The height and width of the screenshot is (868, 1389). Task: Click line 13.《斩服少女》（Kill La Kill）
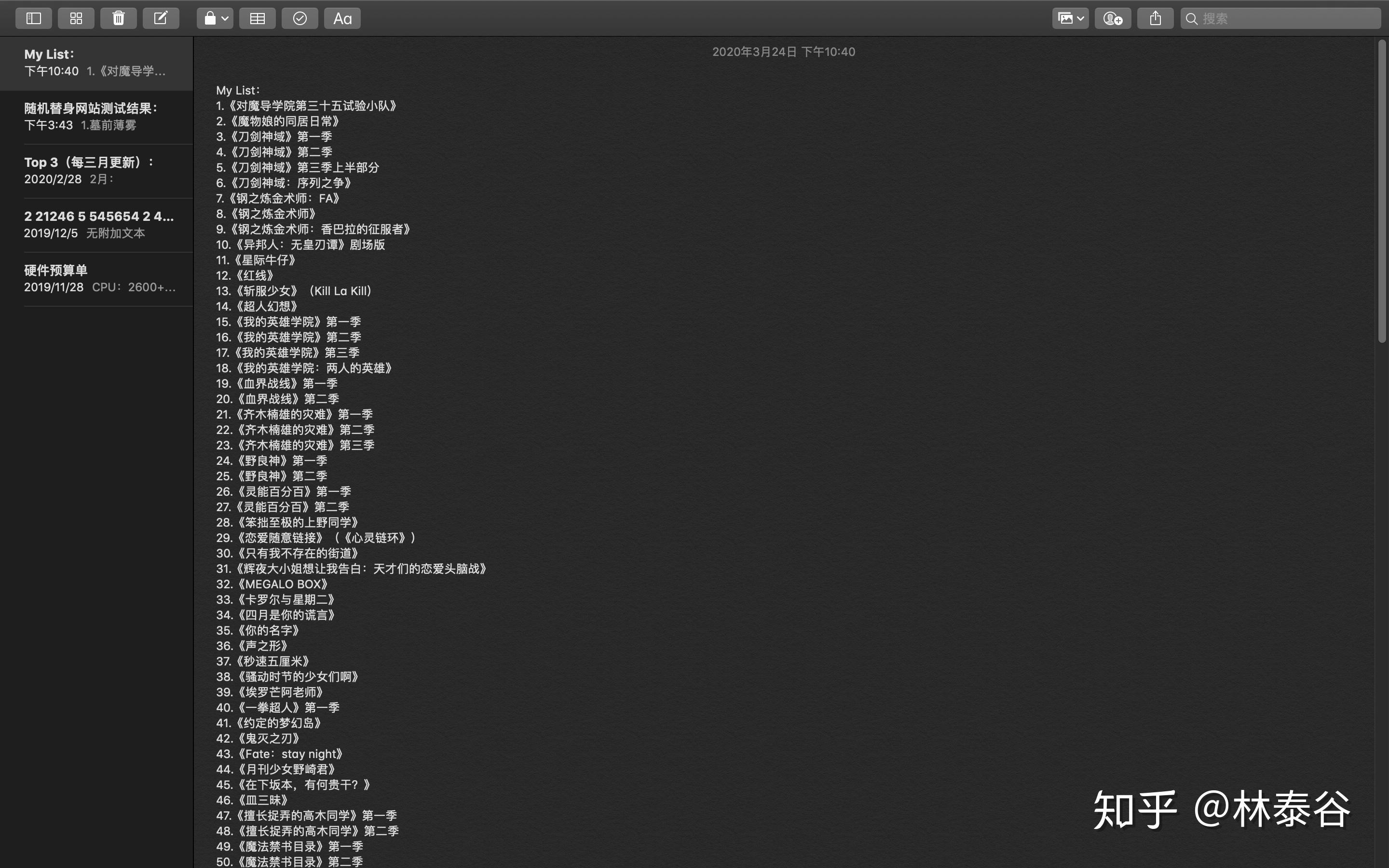pos(295,291)
